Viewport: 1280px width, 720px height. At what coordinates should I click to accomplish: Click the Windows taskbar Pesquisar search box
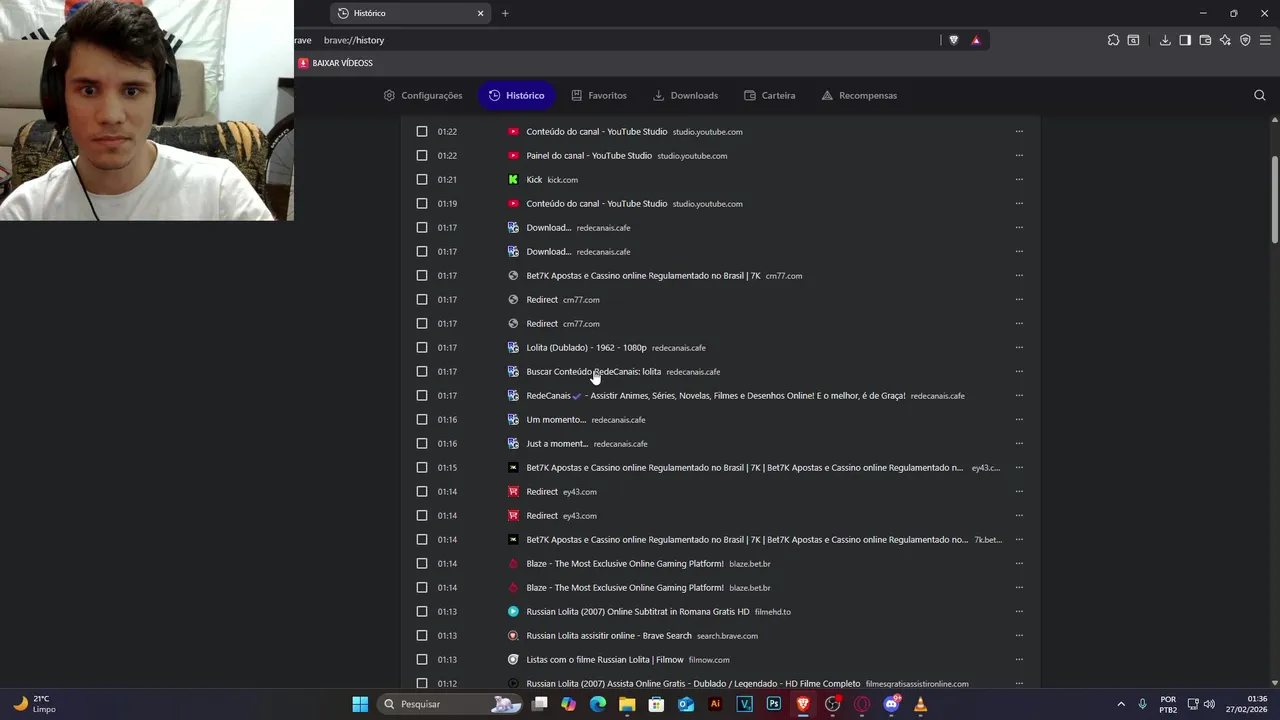tap(450, 704)
